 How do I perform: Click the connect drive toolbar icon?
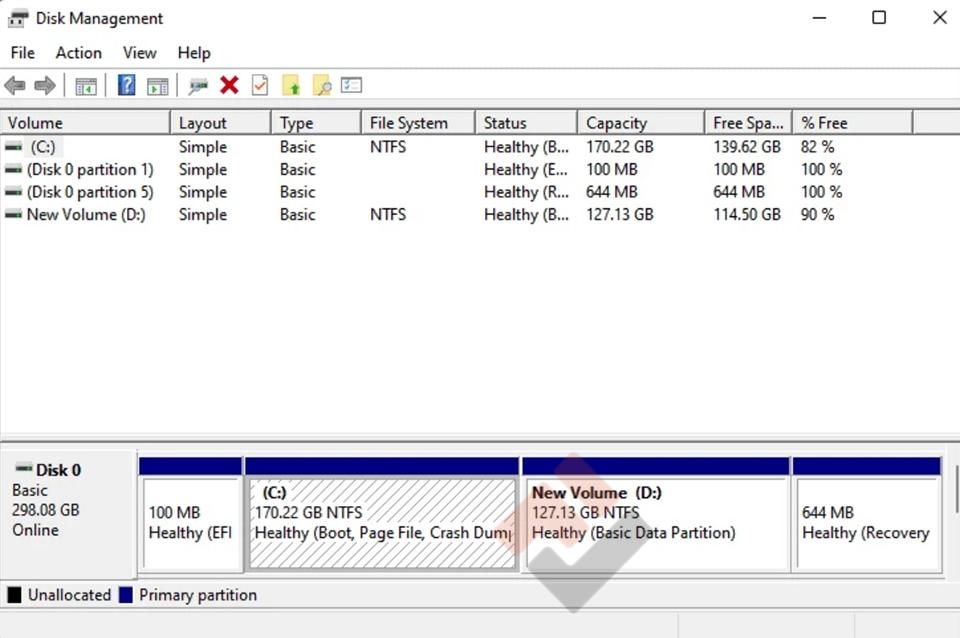pyautogui.click(x=198, y=86)
